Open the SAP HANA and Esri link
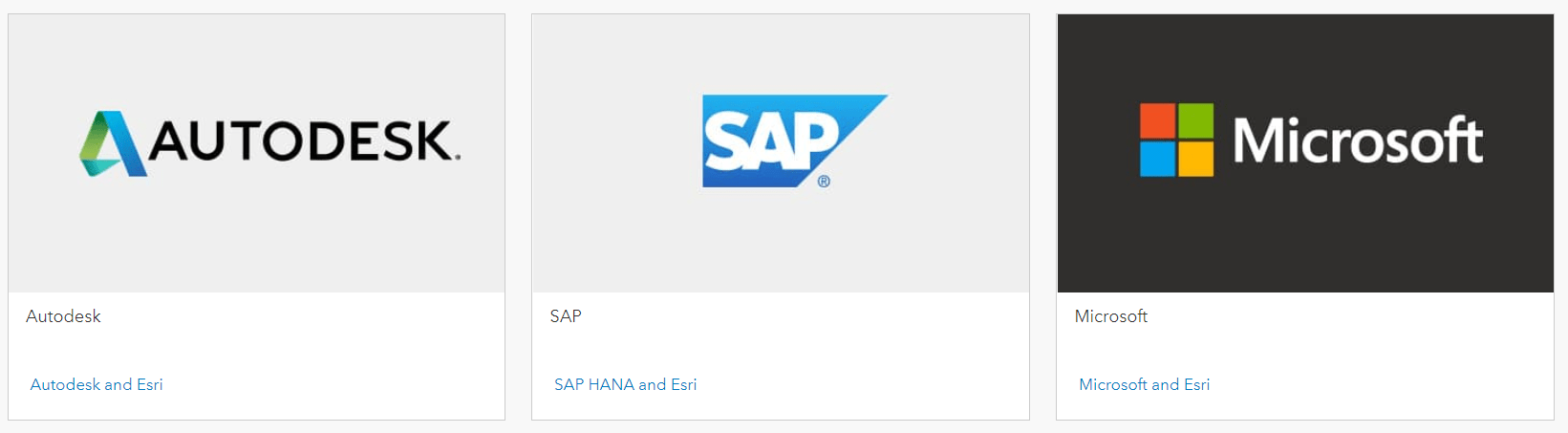This screenshot has width=1568, height=433. point(625,384)
